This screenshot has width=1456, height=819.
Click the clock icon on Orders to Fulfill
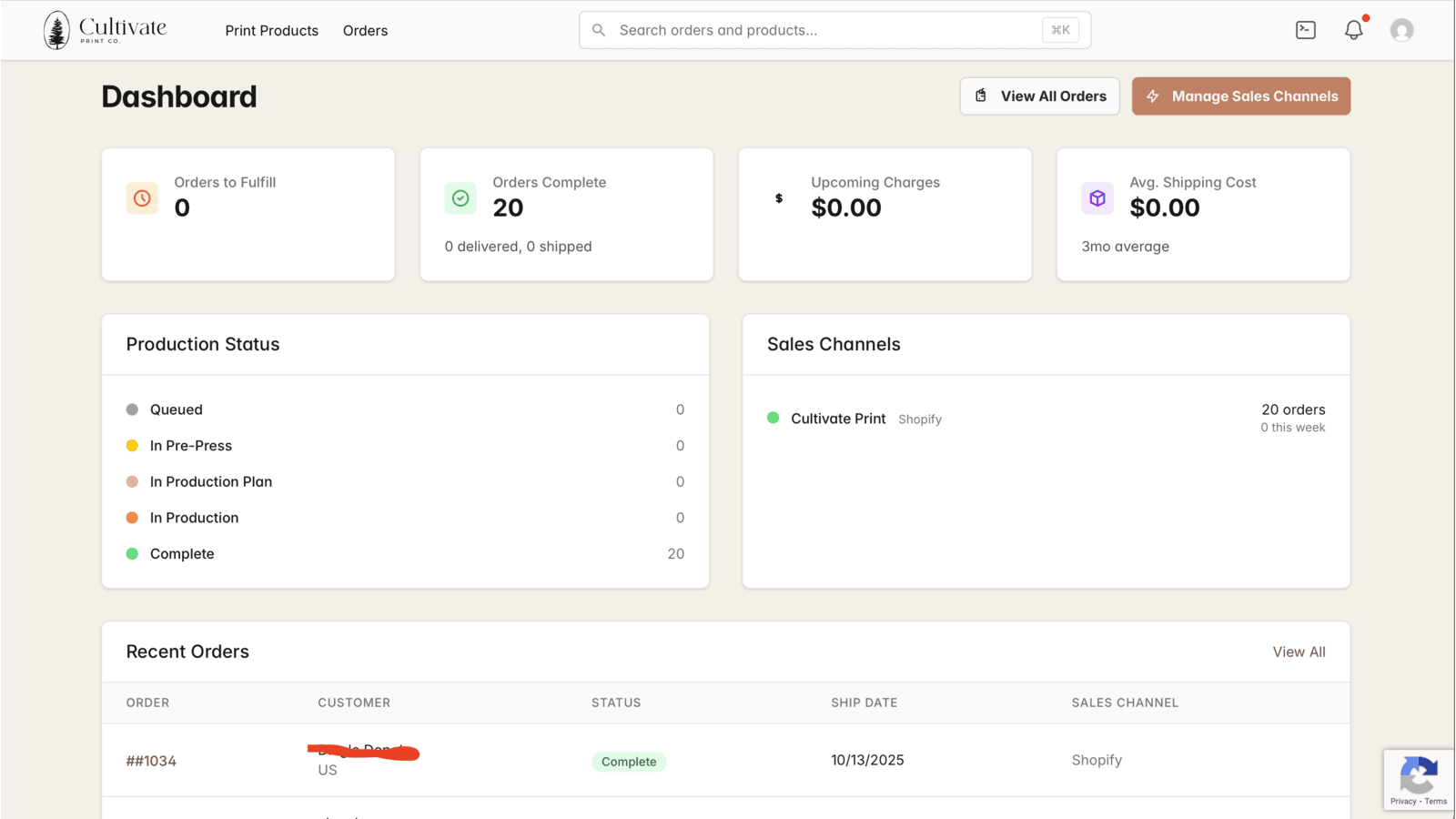click(142, 197)
